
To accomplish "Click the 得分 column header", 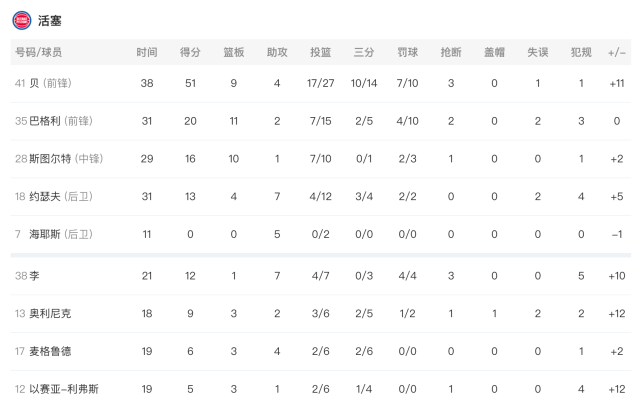I will pos(190,52).
